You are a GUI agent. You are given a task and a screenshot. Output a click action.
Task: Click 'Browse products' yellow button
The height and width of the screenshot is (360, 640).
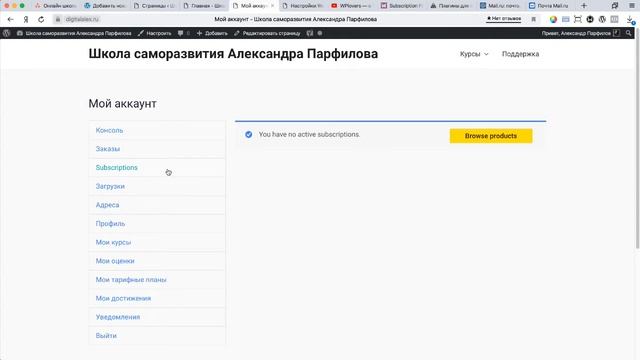[491, 136]
